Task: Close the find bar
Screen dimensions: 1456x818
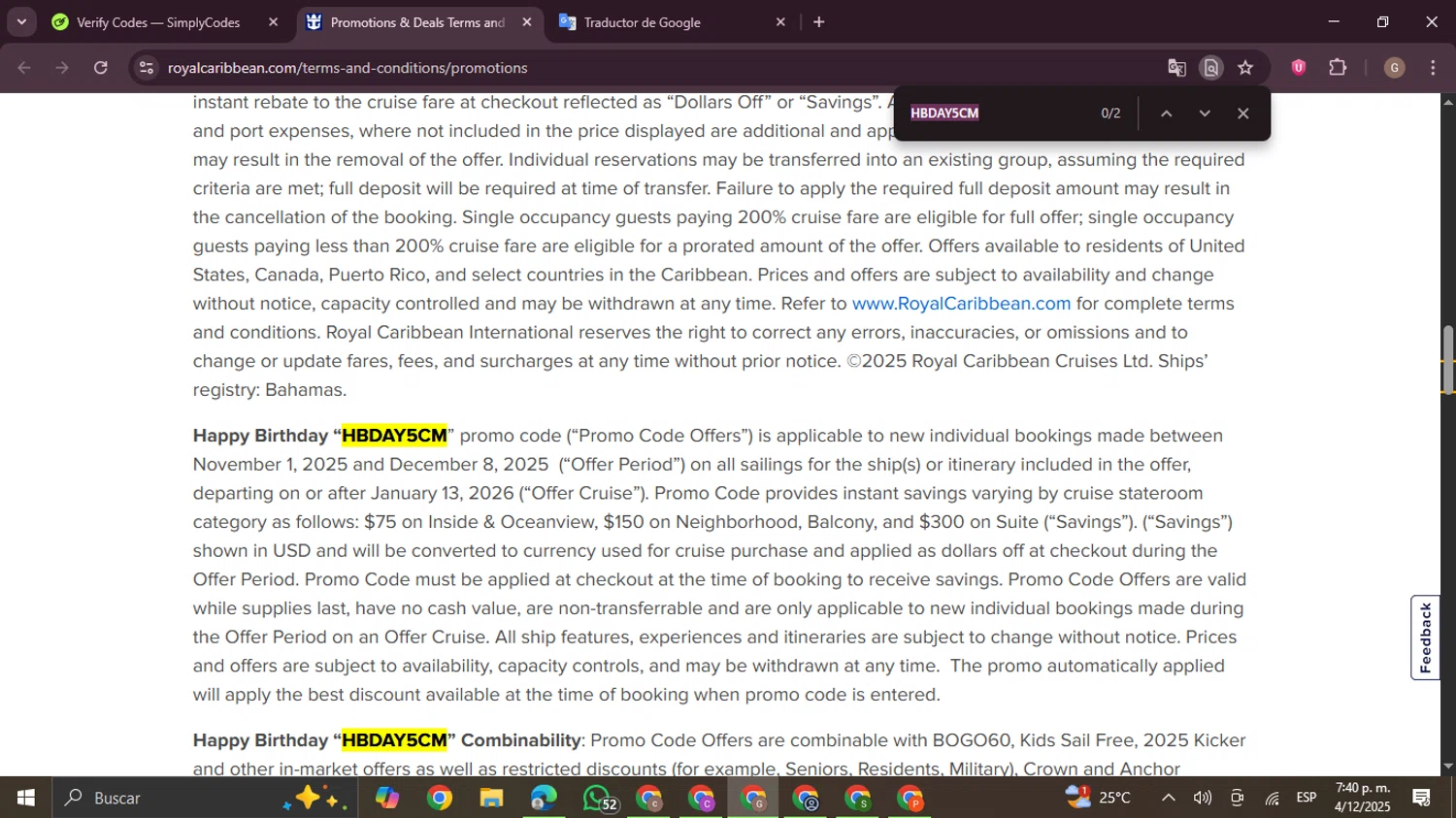Action: point(1242,114)
